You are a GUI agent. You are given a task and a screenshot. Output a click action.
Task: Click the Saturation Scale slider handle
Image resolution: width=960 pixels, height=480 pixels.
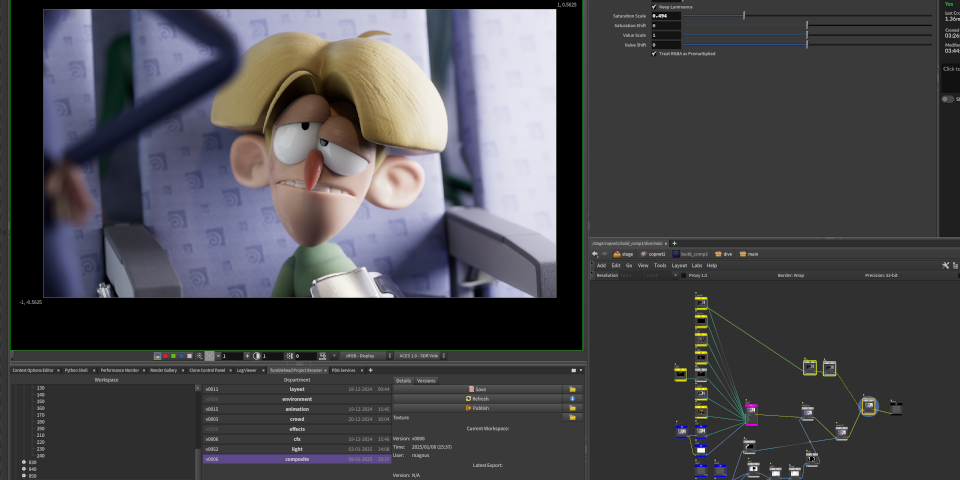[x=743, y=16]
